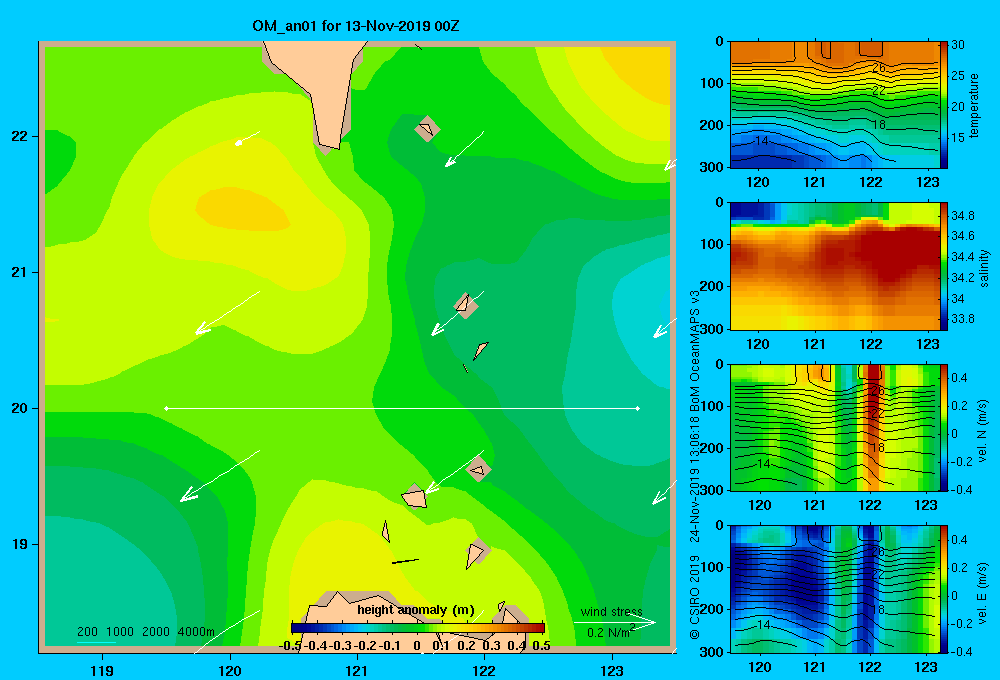This screenshot has height=680, width=1000.
Task: Click longitude label "121" on main map axis
Action: [x=357, y=670]
